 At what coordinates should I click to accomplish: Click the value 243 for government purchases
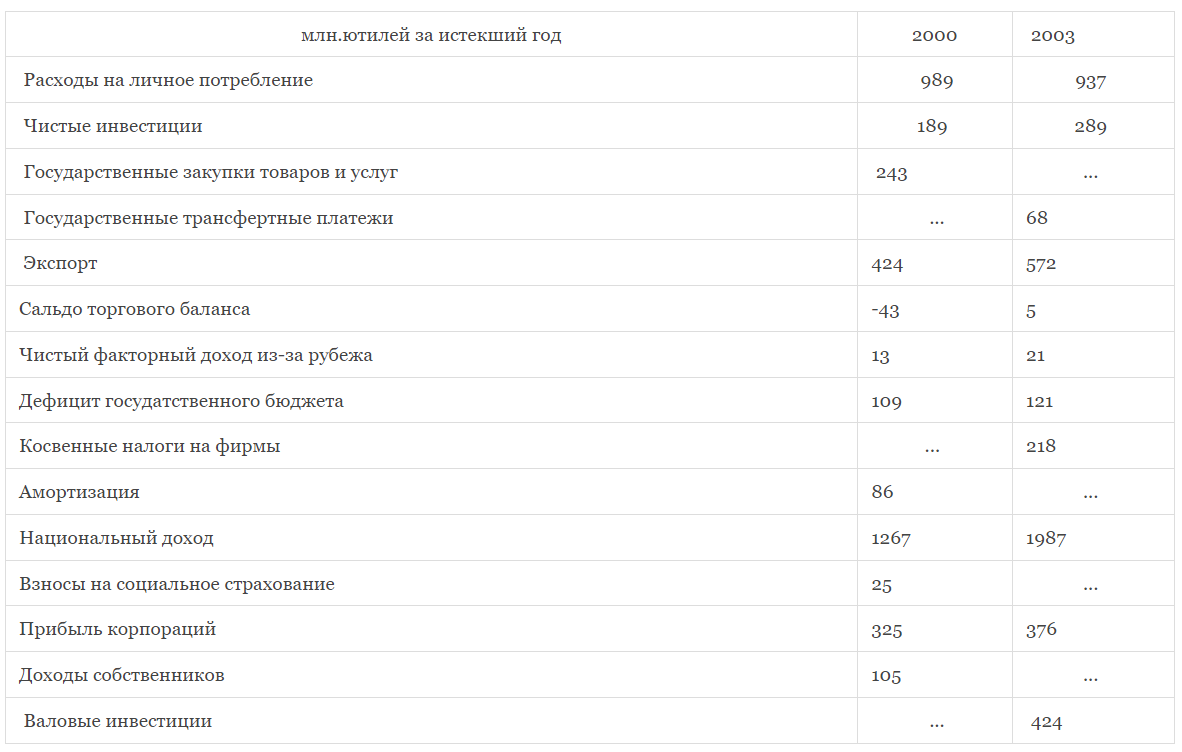891,173
